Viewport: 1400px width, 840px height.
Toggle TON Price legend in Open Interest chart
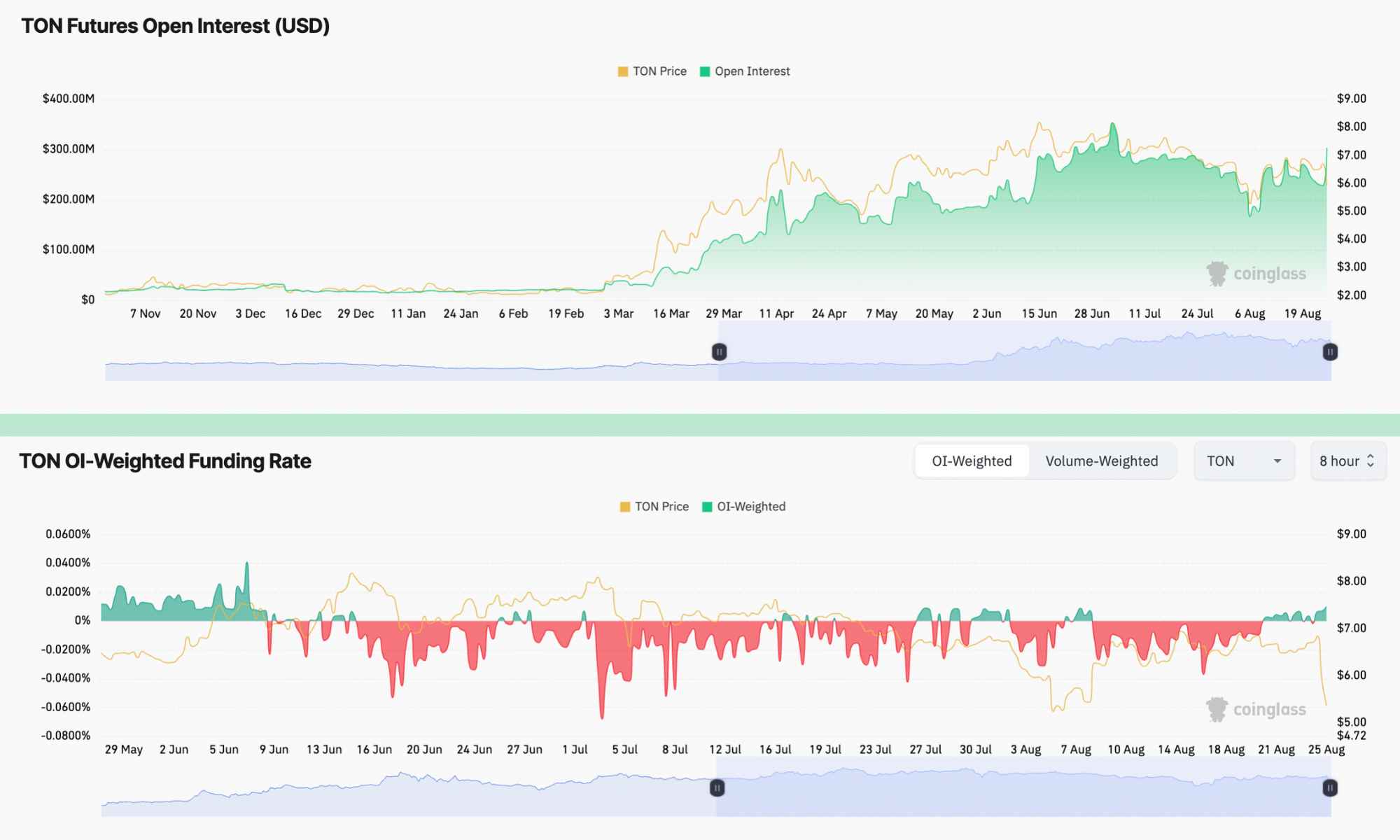(x=659, y=71)
